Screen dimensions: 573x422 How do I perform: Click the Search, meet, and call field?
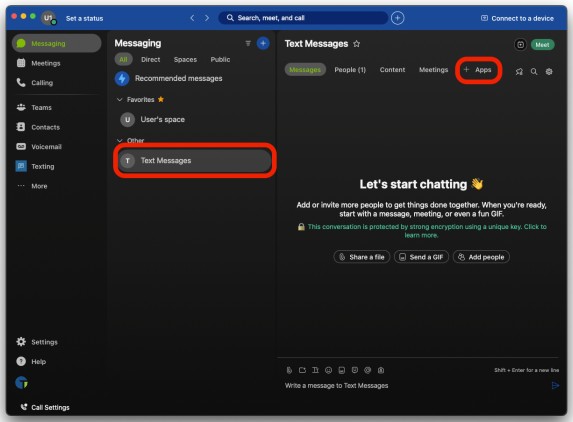[303, 18]
